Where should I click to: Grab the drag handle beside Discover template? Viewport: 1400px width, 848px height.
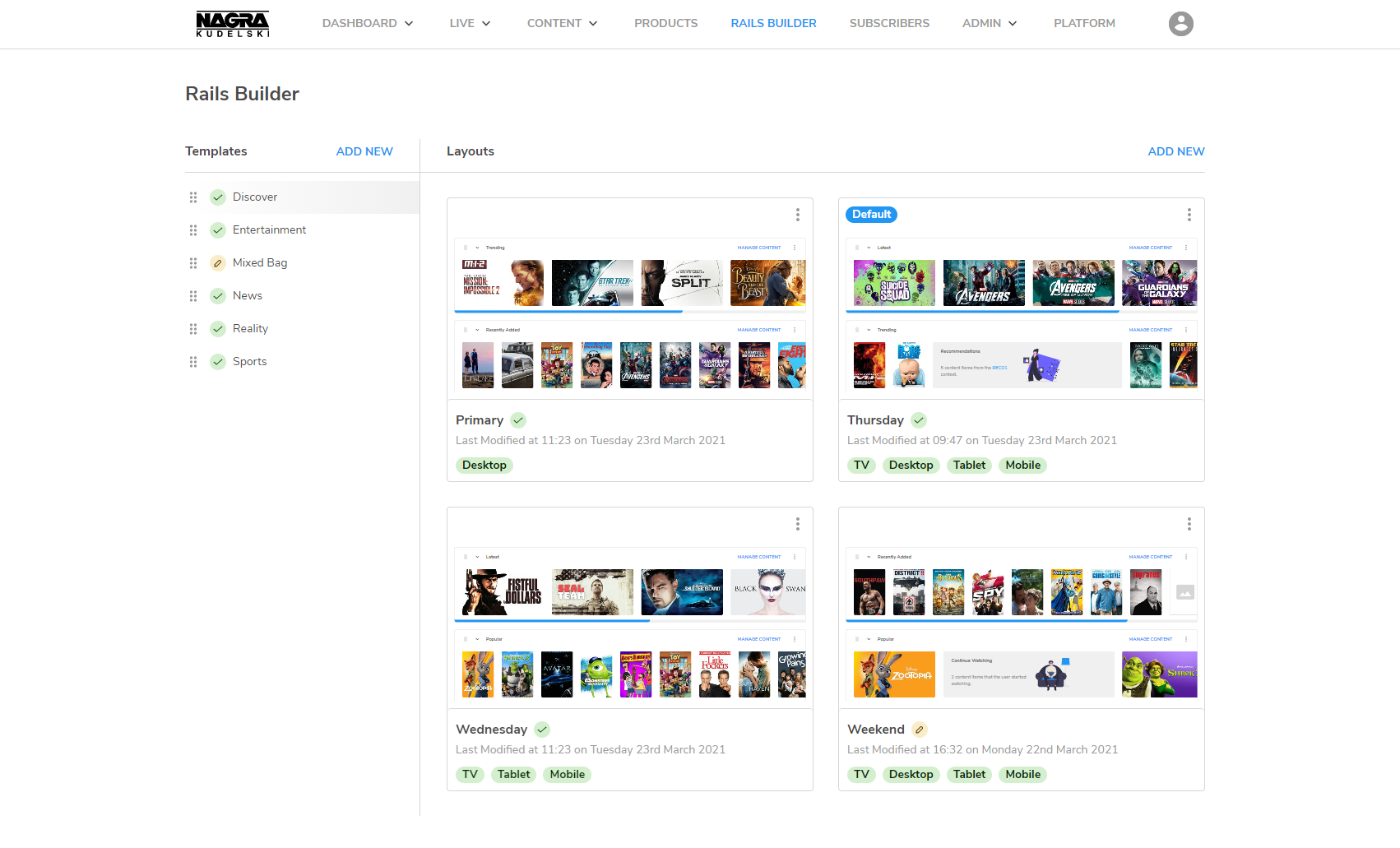193,197
